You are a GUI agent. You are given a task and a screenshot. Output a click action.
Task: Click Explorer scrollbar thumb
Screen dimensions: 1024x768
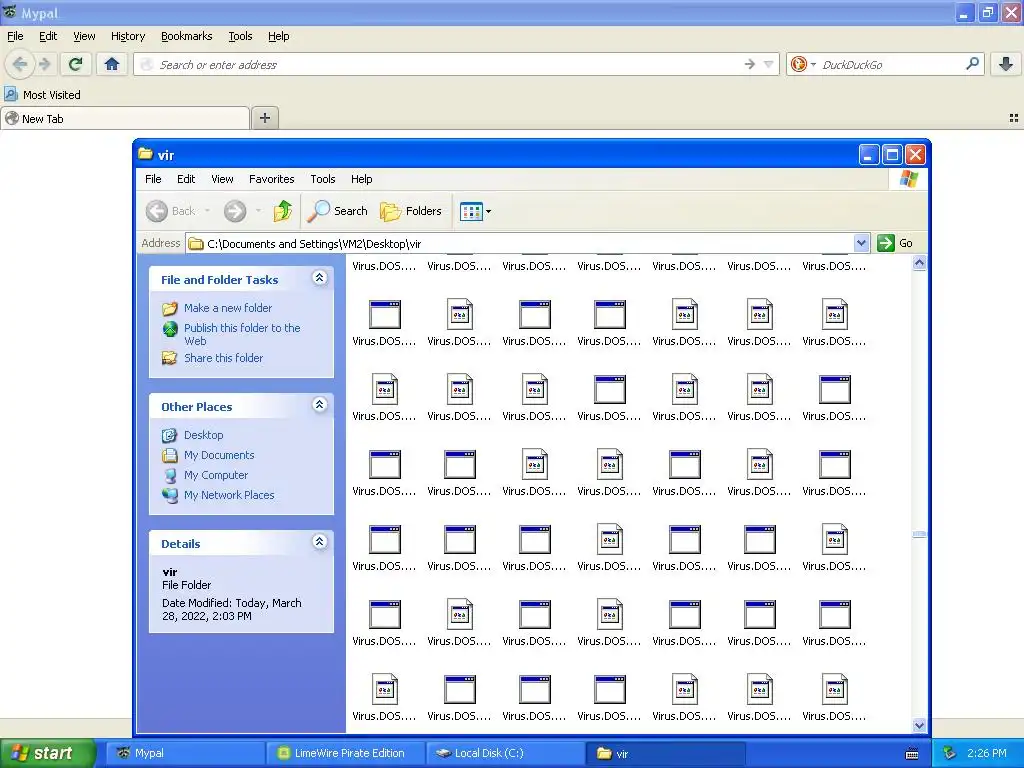[920, 534]
